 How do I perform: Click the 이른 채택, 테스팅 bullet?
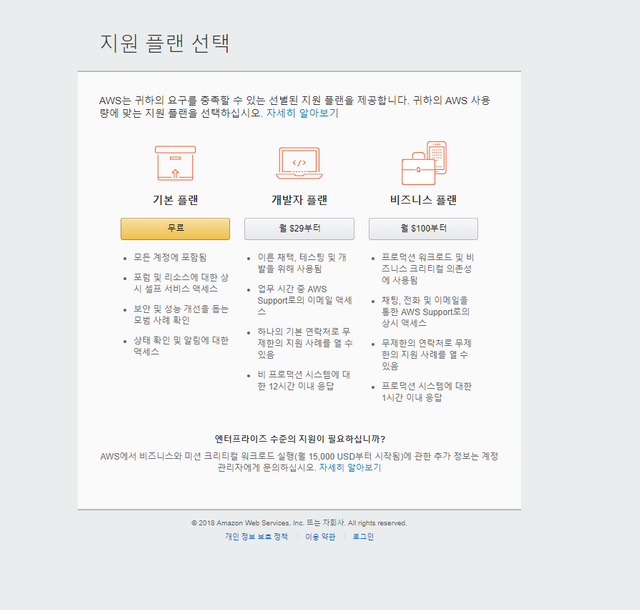tap(302, 263)
